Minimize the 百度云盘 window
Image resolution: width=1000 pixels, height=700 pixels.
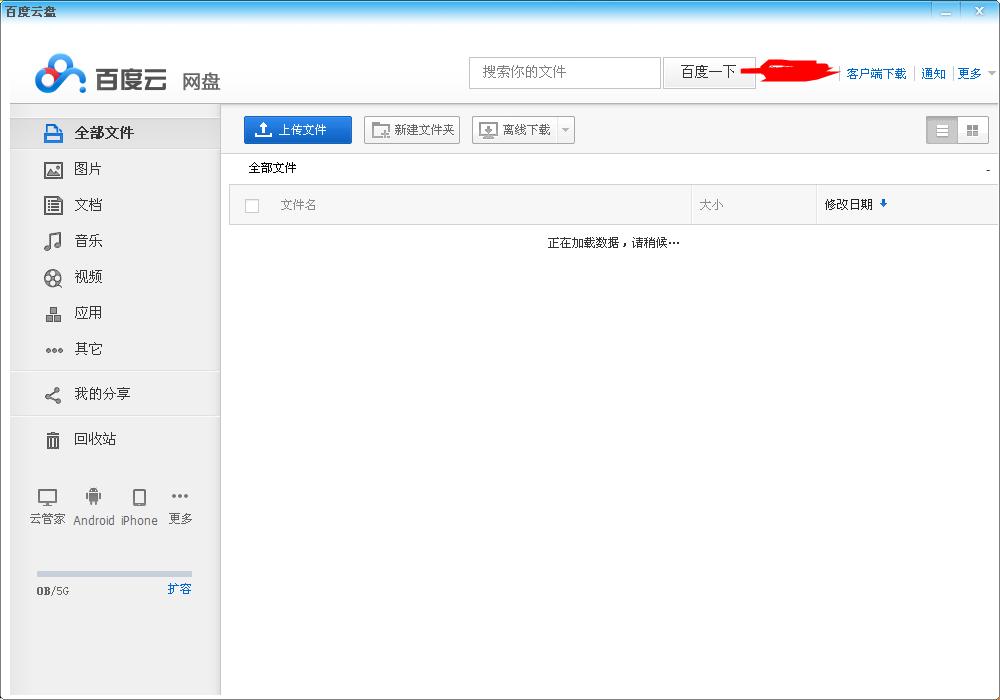point(946,11)
